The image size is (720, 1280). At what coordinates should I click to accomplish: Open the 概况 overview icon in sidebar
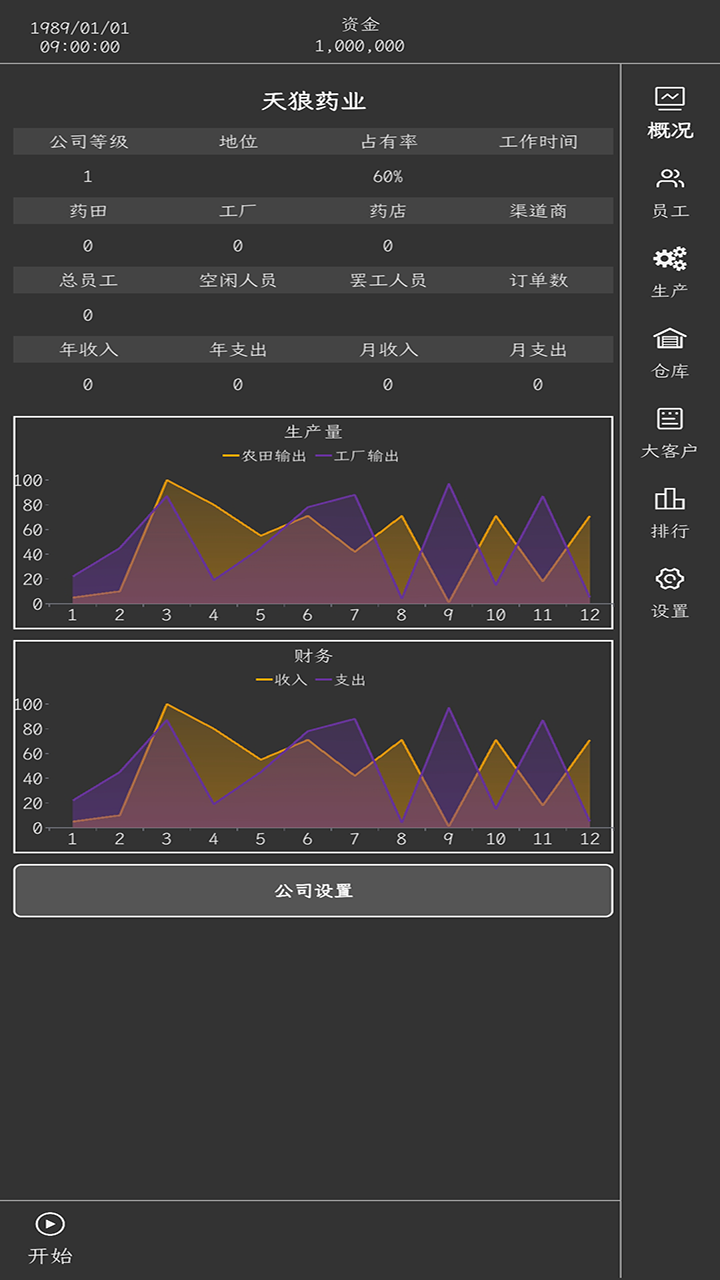[670, 98]
